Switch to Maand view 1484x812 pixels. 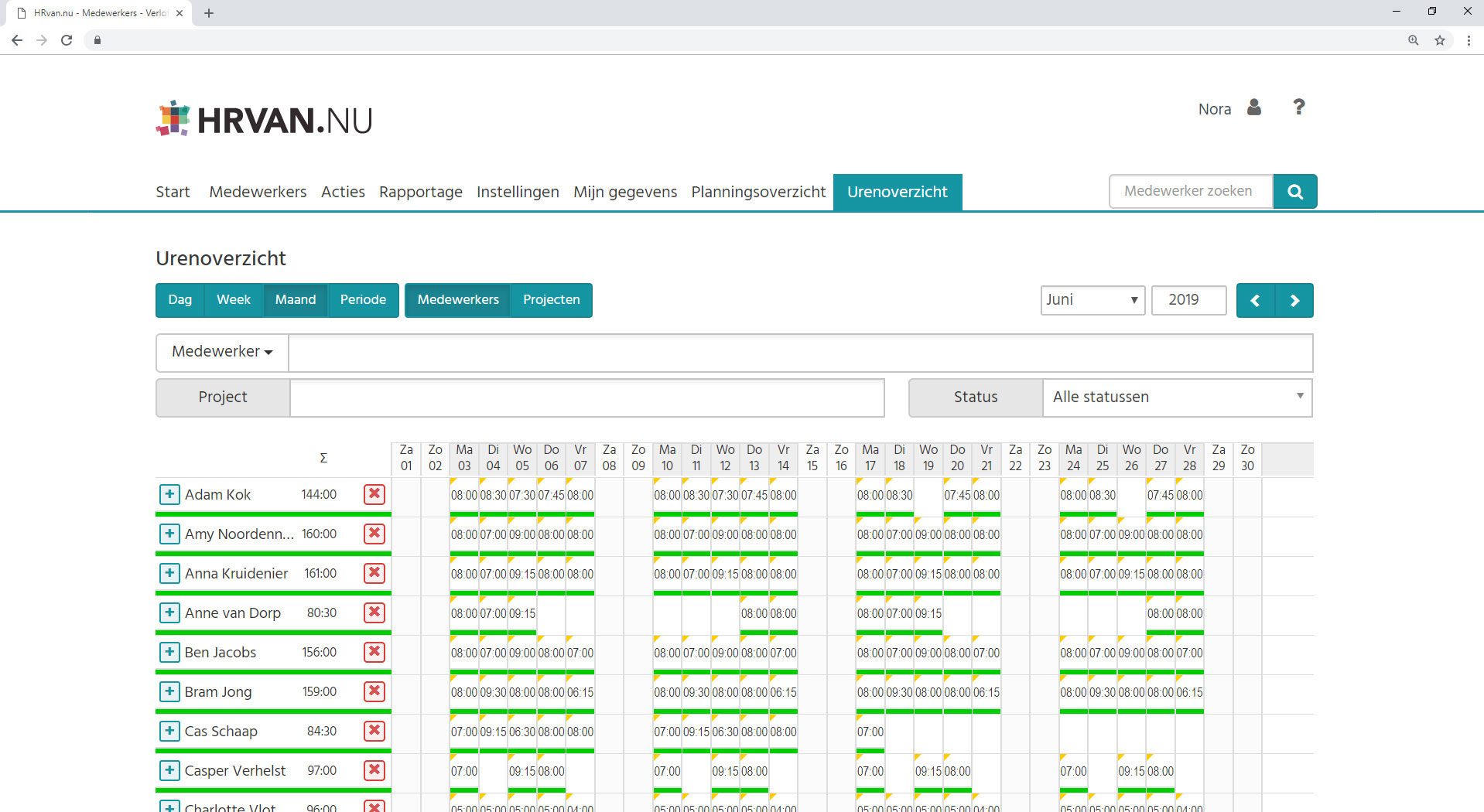click(x=296, y=300)
